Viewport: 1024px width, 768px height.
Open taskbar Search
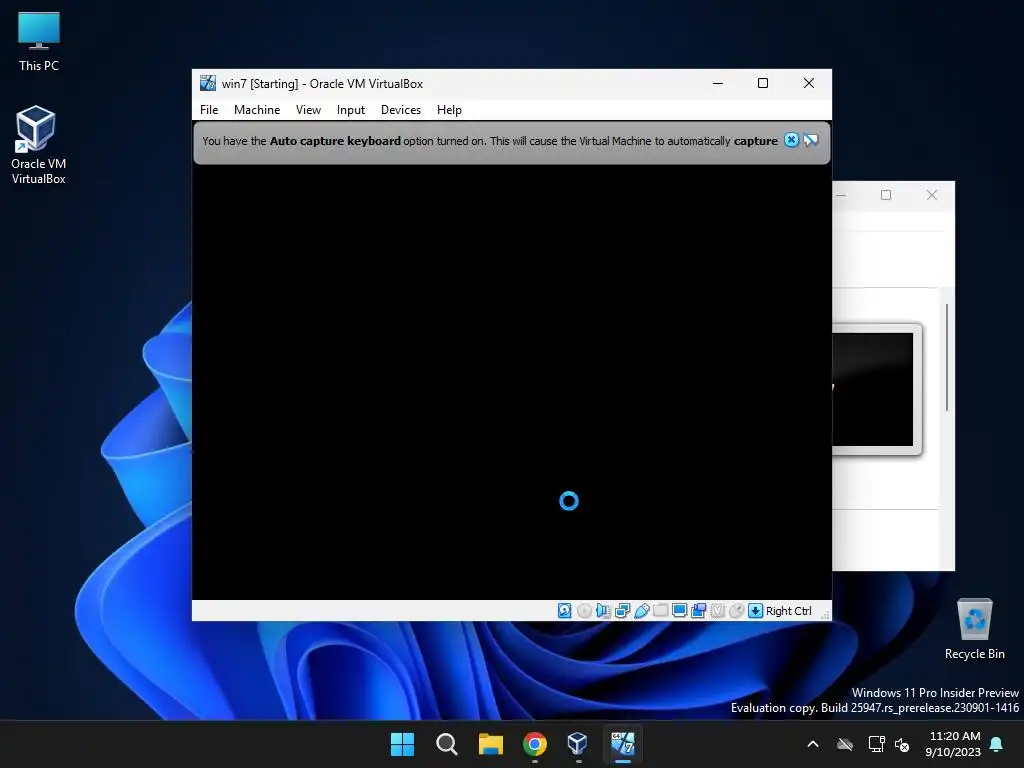pyautogui.click(x=447, y=744)
